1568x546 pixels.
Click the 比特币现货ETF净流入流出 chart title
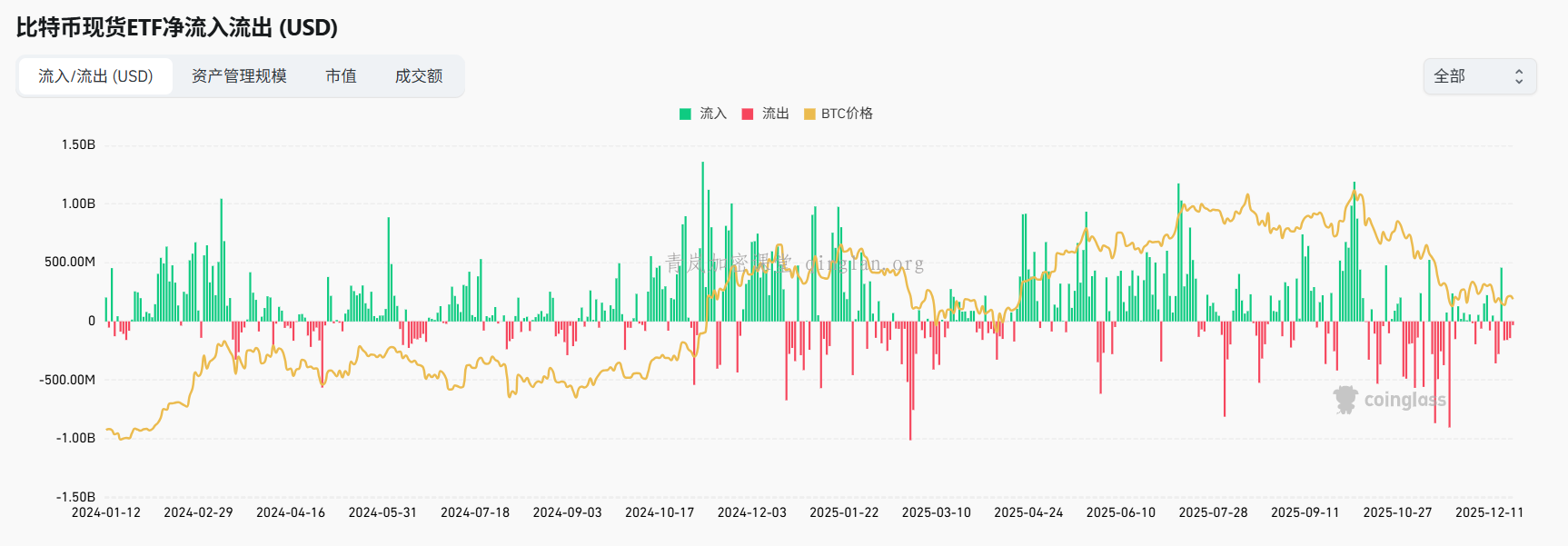177,27
